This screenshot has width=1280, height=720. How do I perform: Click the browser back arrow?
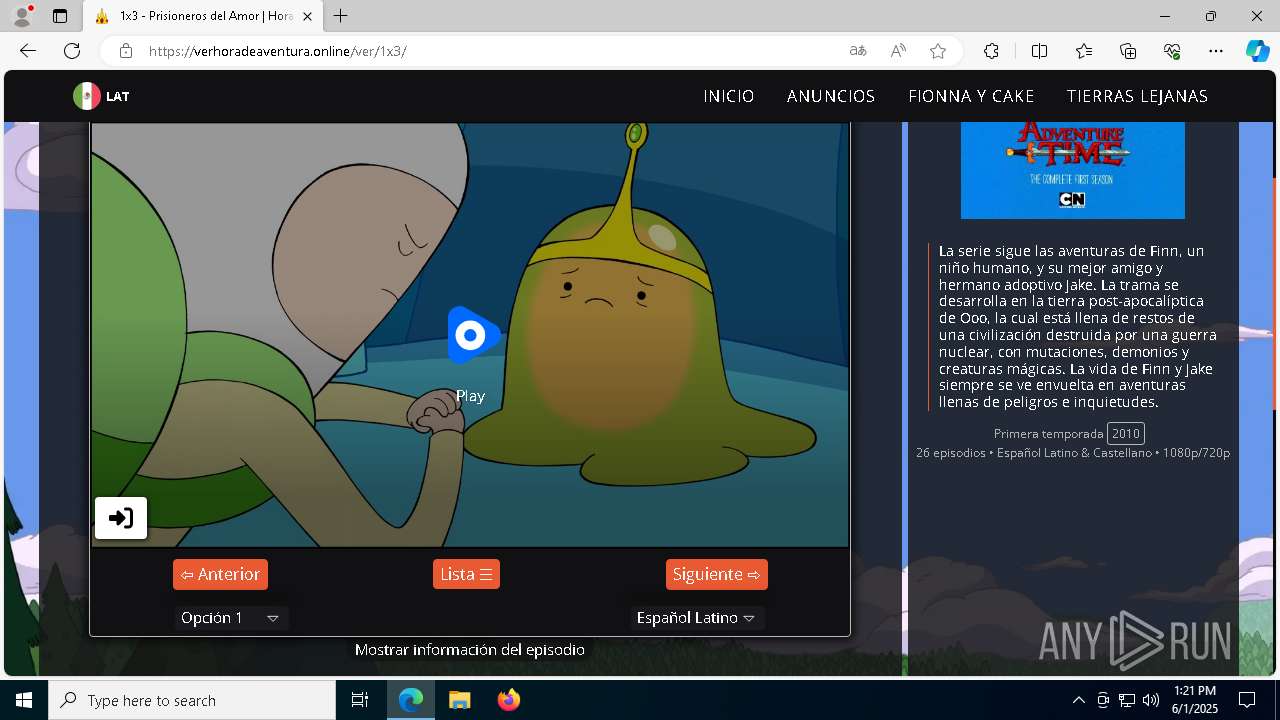pyautogui.click(x=28, y=51)
